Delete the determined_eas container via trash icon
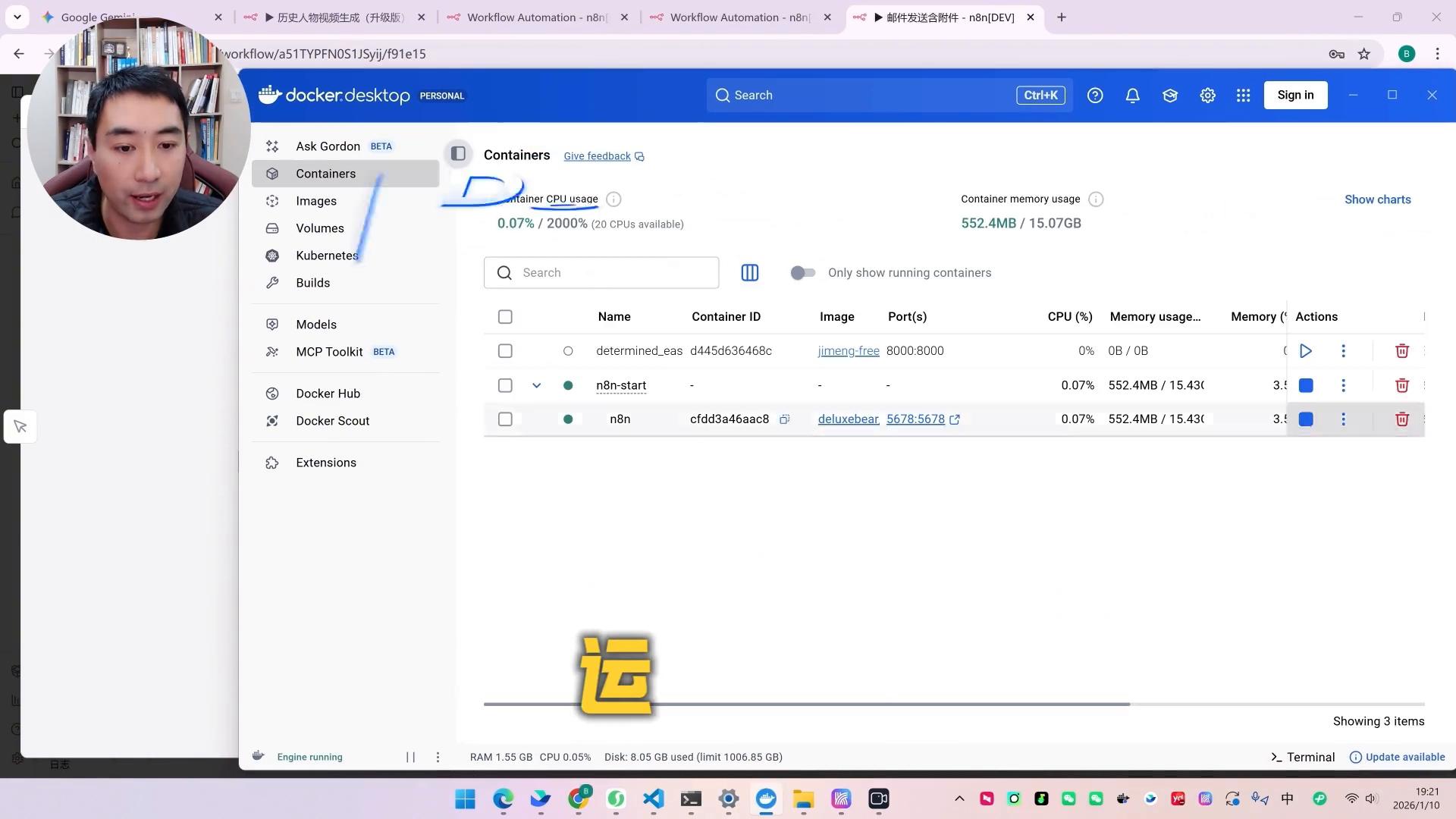Viewport: 1456px width, 819px height. pyautogui.click(x=1401, y=351)
